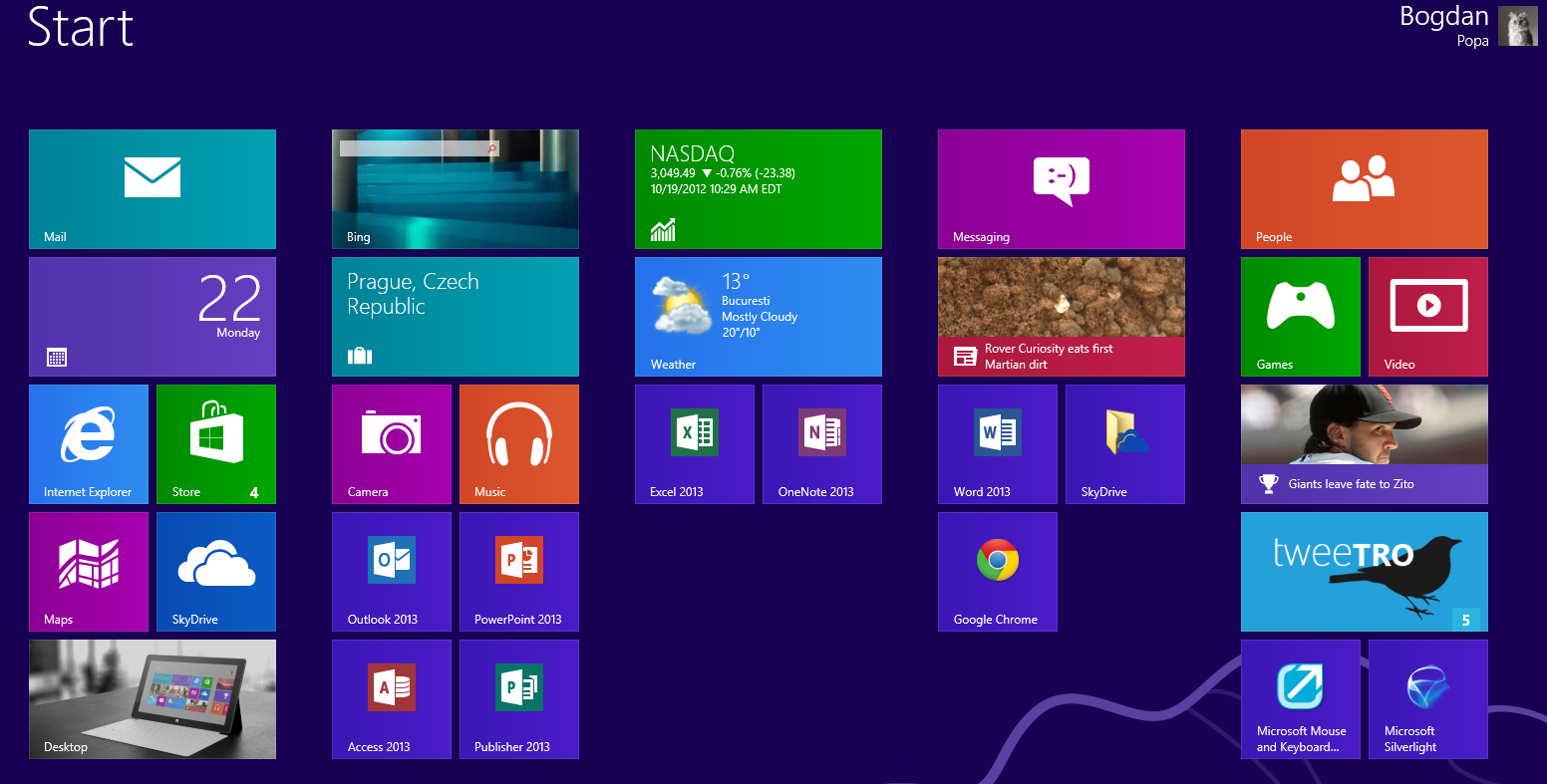Launch OneNote 2013
The width and height of the screenshot is (1547, 784).
tap(822, 444)
